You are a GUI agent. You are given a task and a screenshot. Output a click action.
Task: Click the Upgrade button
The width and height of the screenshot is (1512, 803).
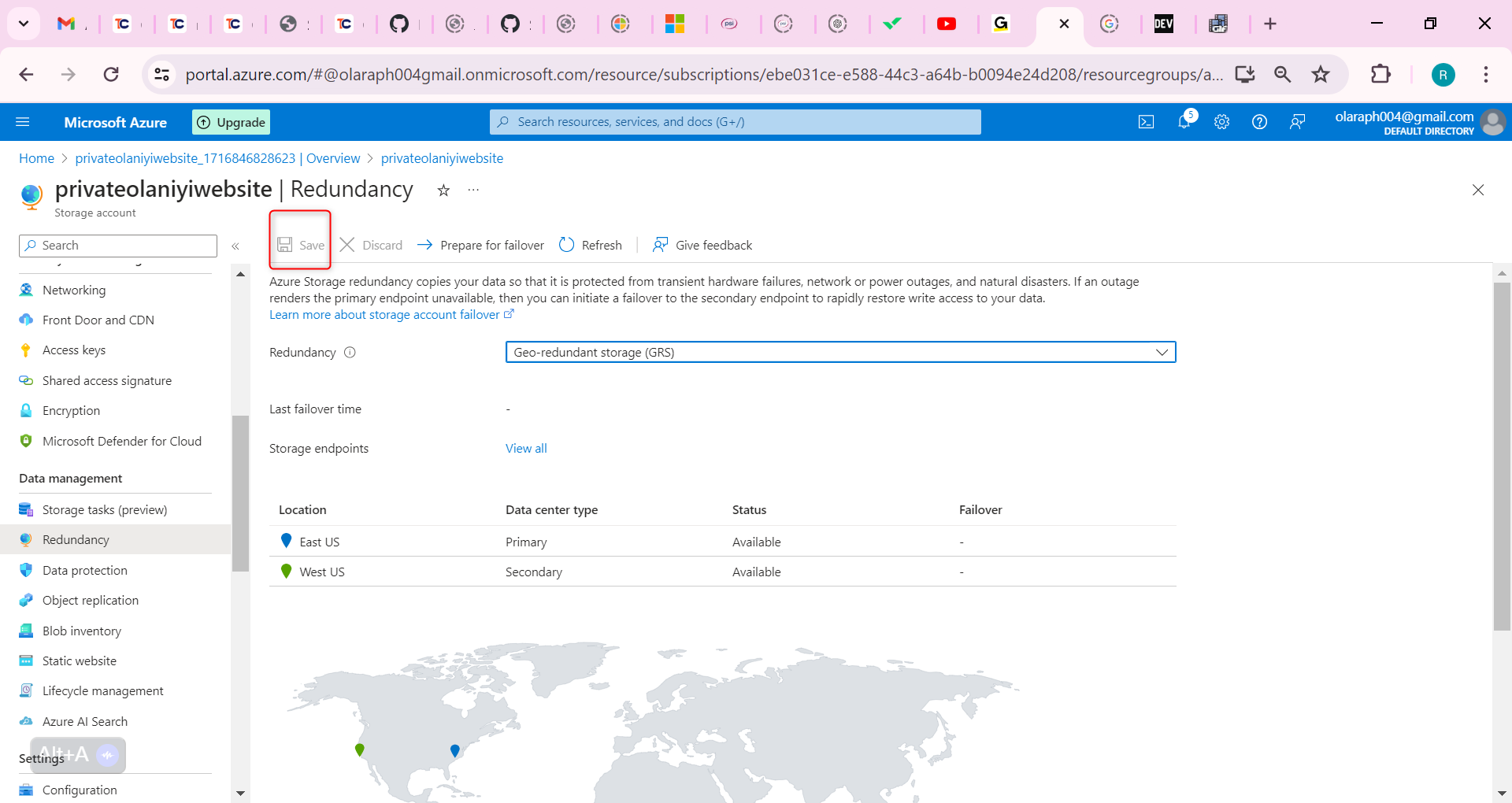pos(231,122)
